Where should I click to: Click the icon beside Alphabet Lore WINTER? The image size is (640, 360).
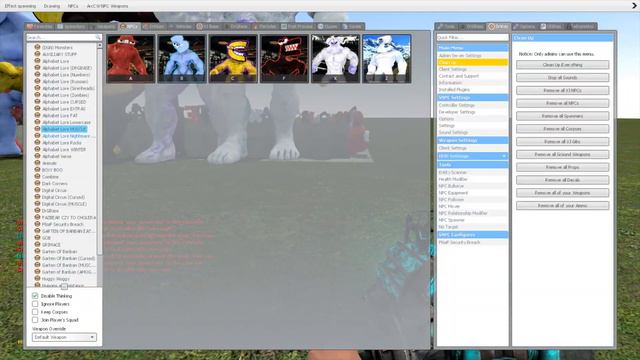[x=37, y=149]
